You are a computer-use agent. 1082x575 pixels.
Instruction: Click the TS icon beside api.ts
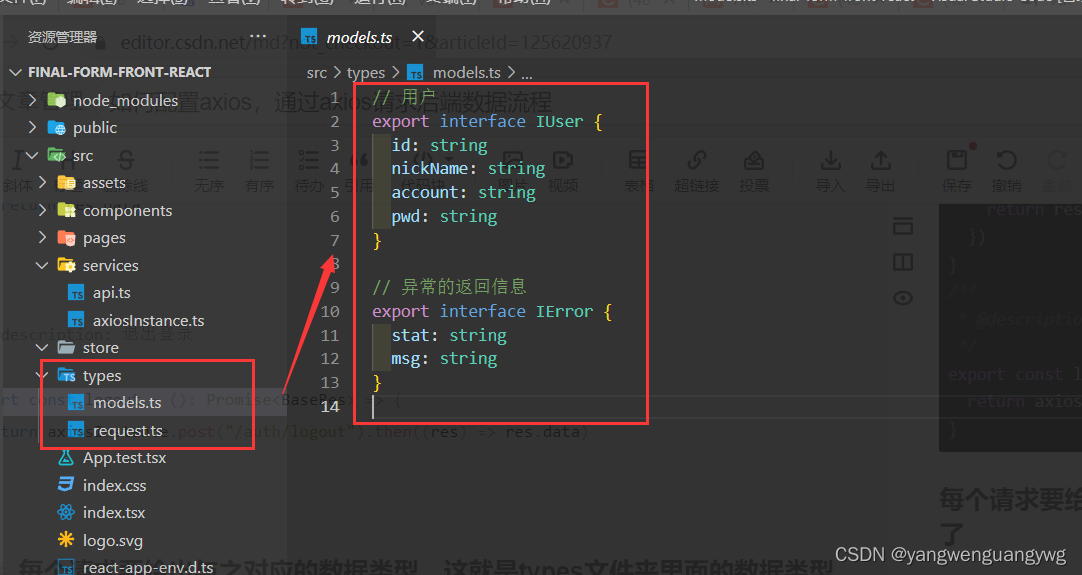tap(77, 293)
